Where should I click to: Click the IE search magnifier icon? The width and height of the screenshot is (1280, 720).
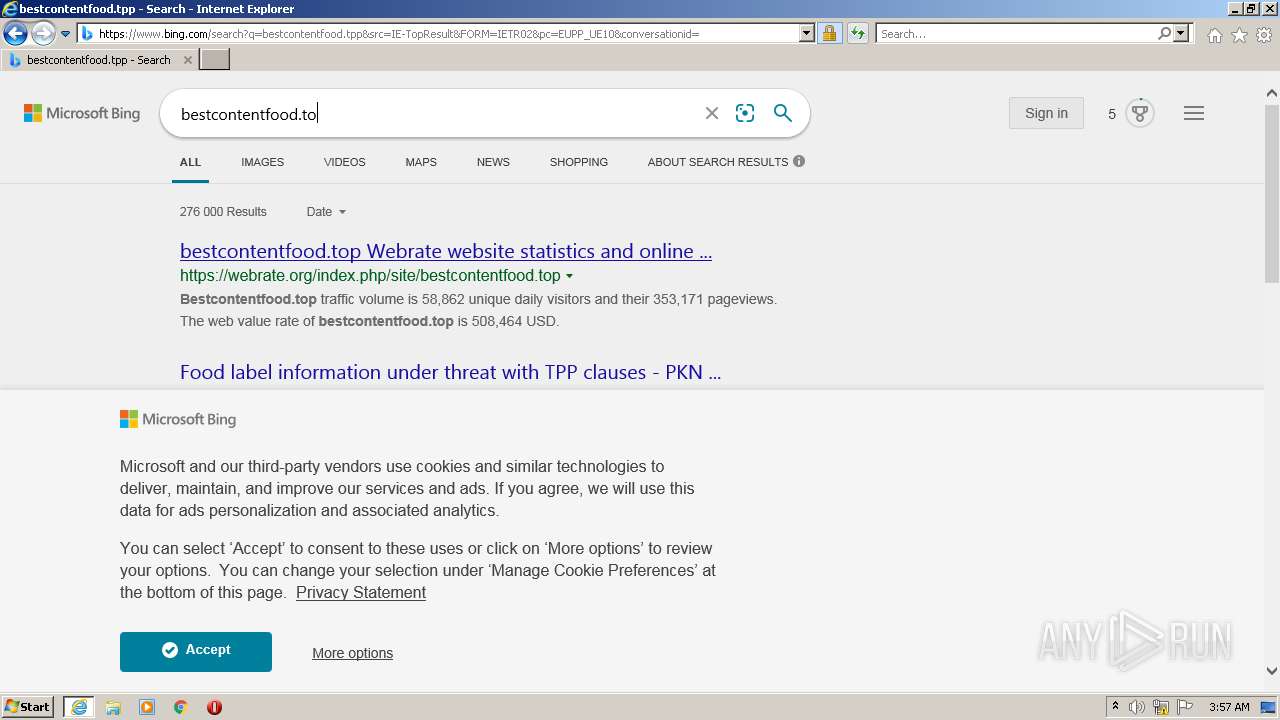[x=1164, y=34]
